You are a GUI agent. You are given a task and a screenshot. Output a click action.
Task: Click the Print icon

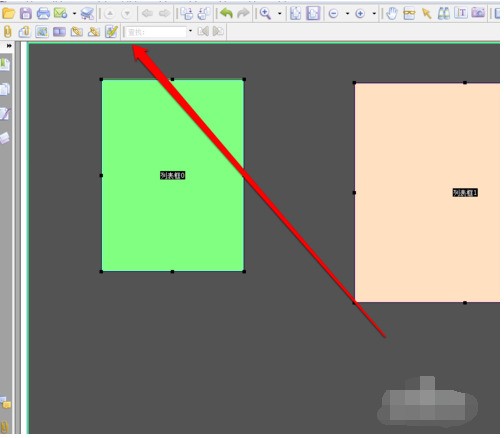point(43,14)
